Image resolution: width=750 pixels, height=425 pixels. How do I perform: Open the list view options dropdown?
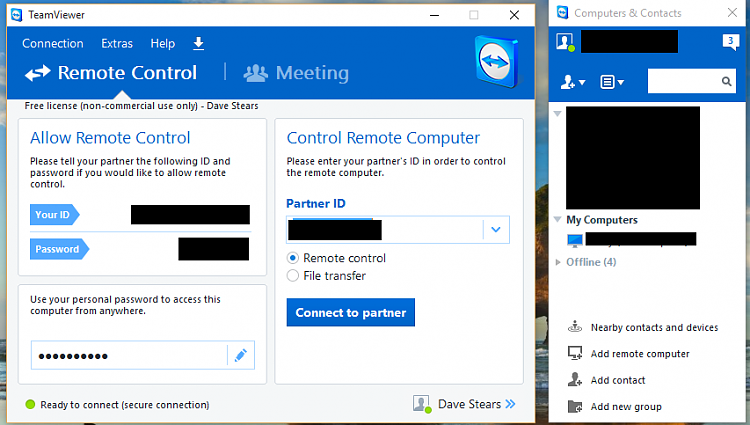click(612, 82)
